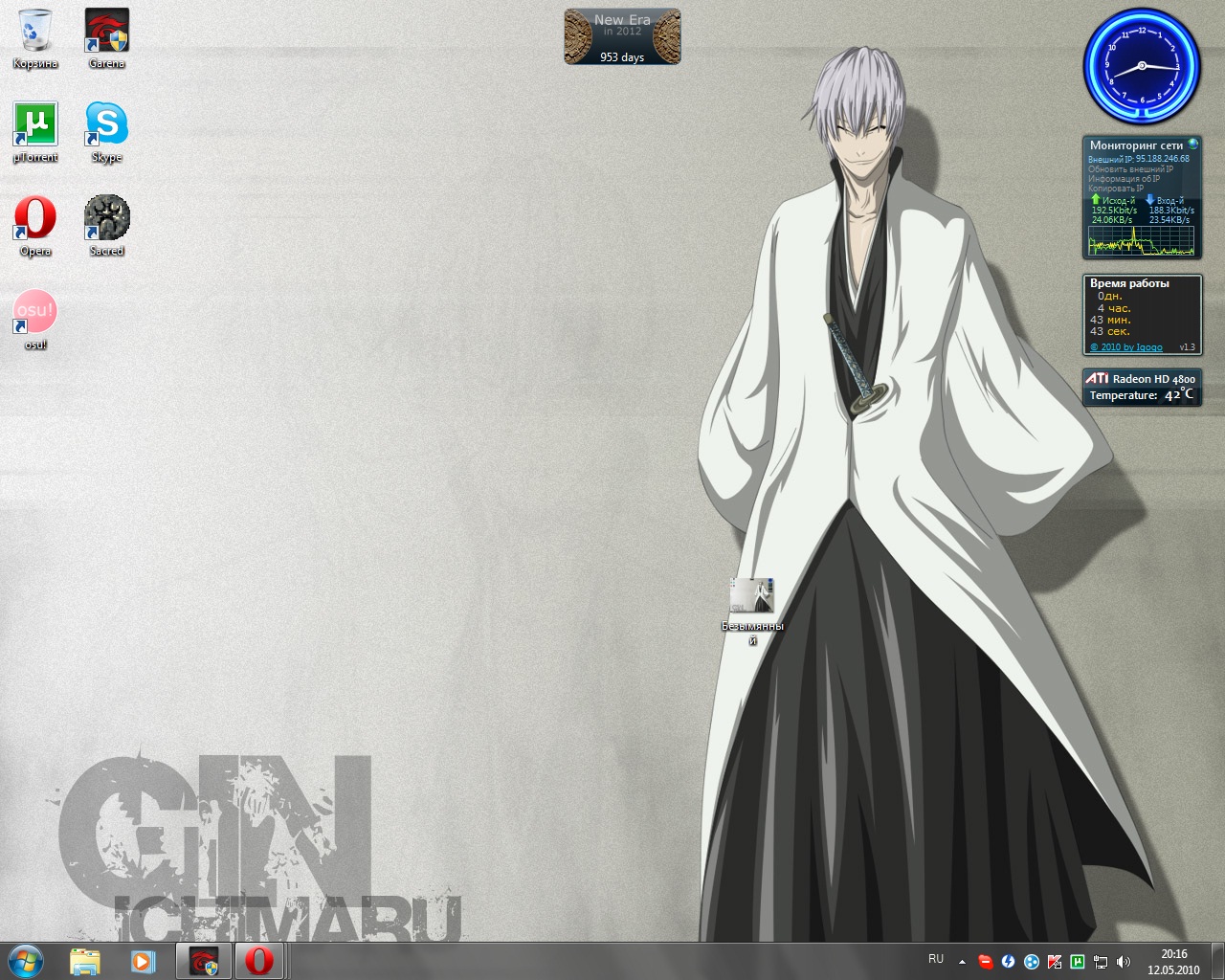Image resolution: width=1225 pixels, height=980 pixels.
Task: Expand hidden system tray icons arrow
Action: (x=962, y=962)
